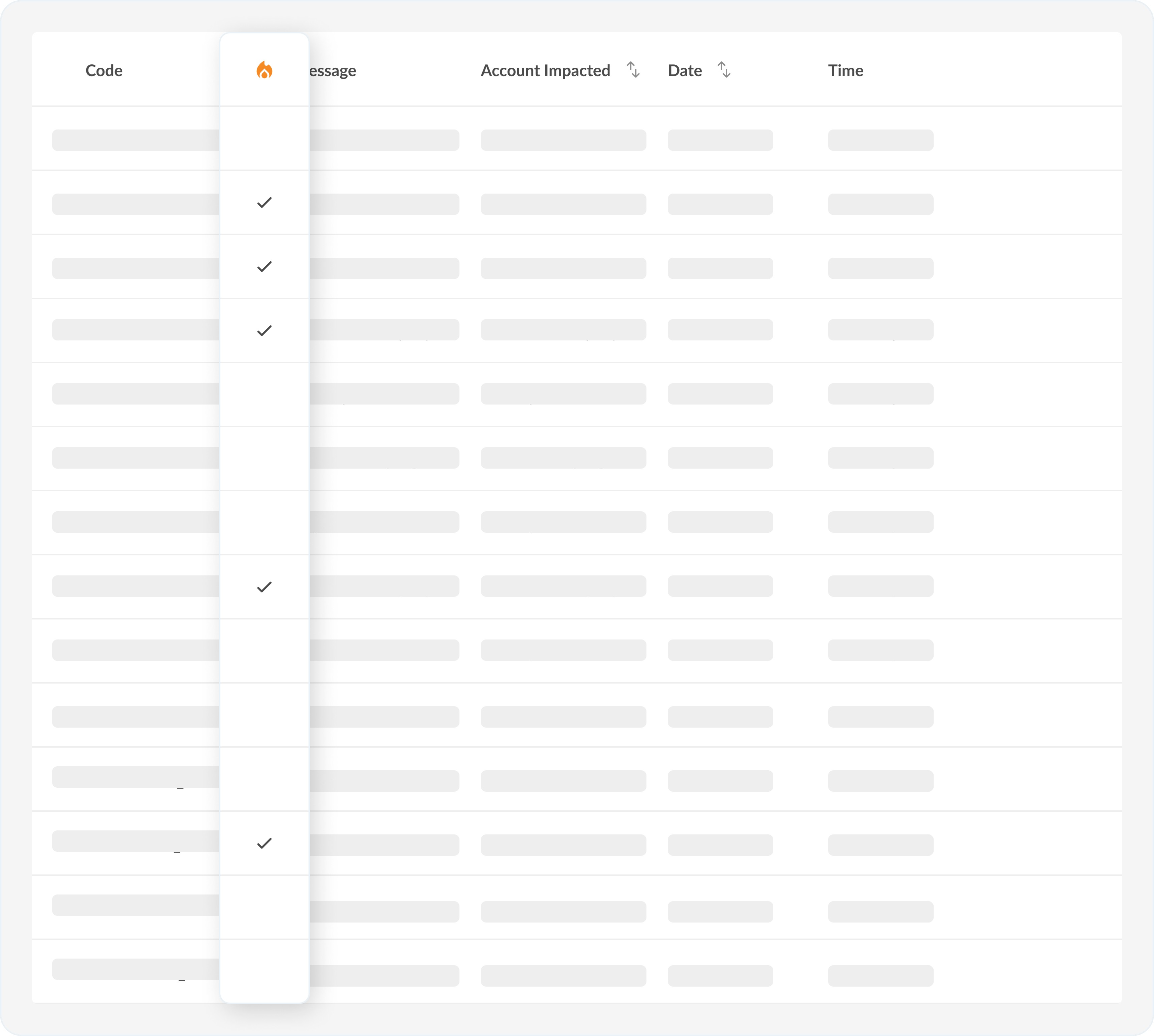Sort by Account Impacted arrows
Viewport: 1154px width, 1036px height.
pos(633,69)
